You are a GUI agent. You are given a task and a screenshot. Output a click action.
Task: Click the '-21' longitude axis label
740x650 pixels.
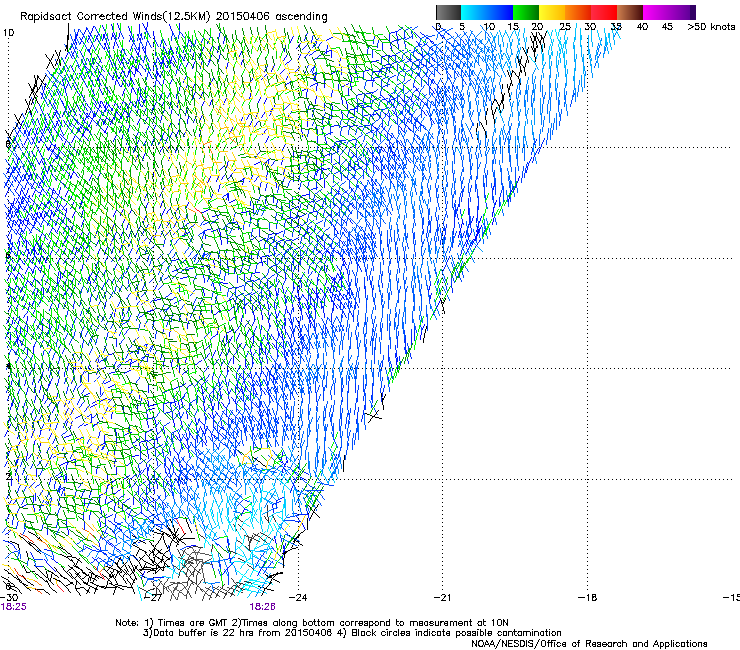pyautogui.click(x=442, y=597)
